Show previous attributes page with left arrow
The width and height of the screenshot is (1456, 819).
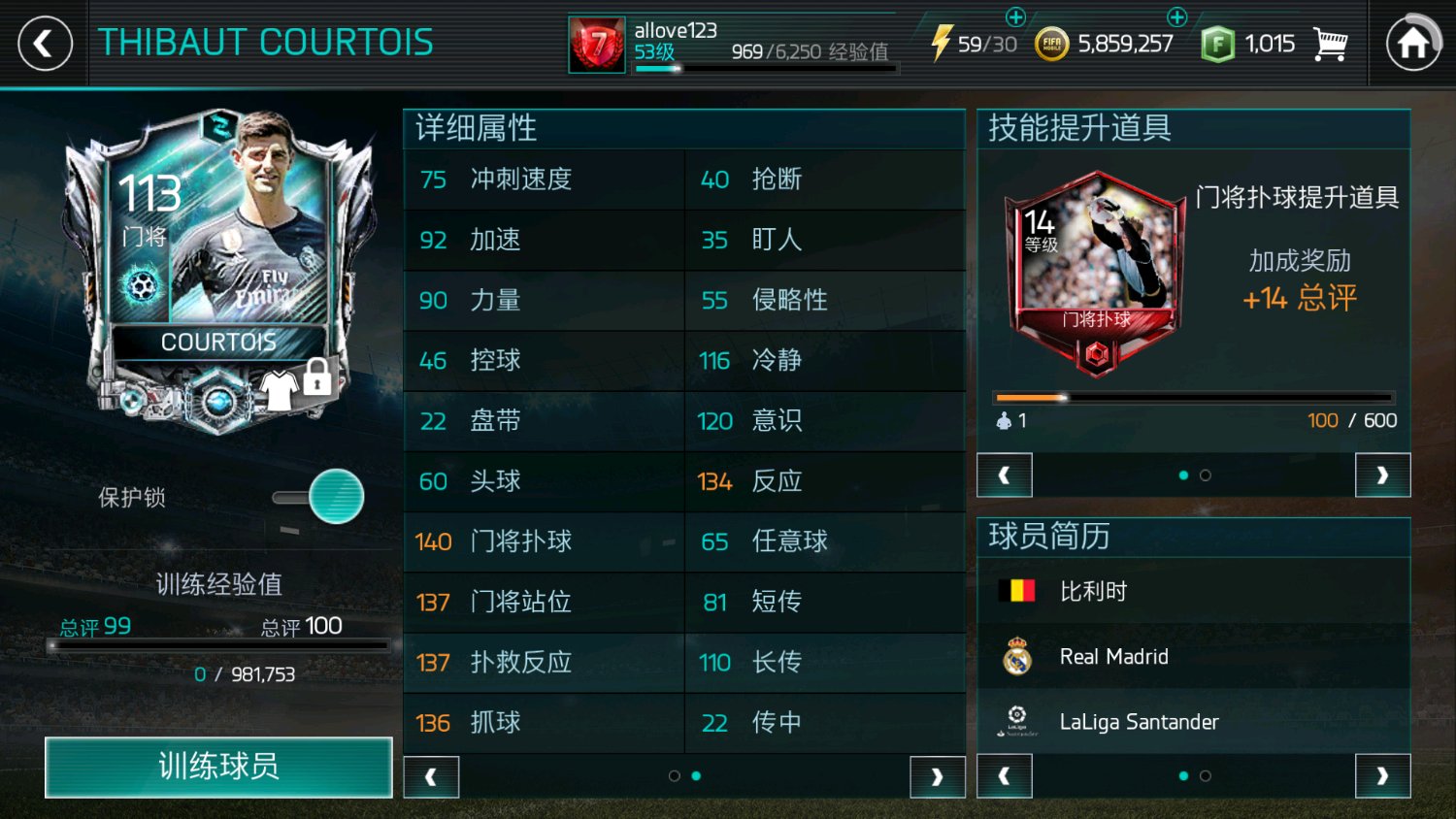(x=431, y=776)
